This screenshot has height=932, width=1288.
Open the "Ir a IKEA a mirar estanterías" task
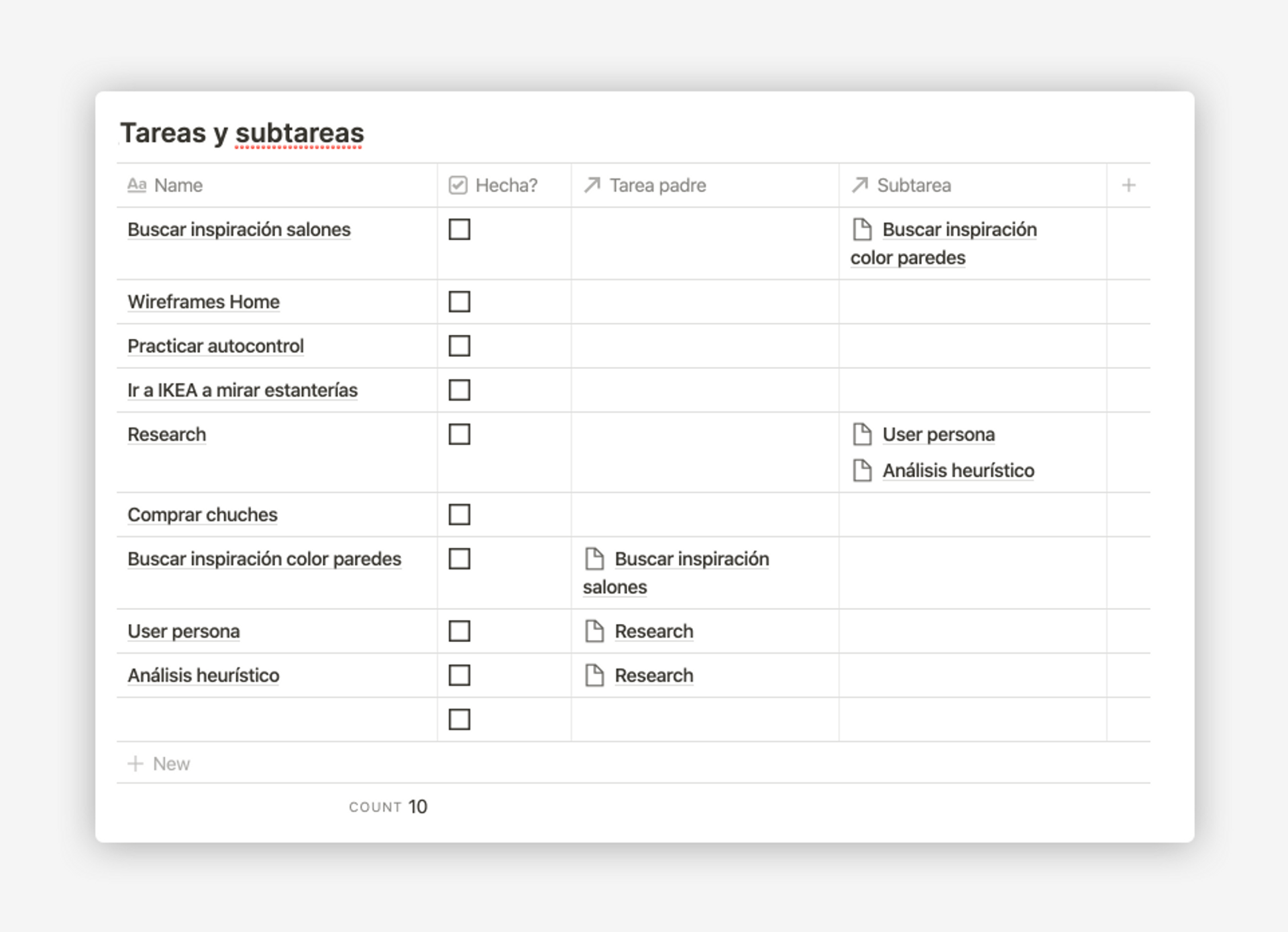tap(242, 390)
